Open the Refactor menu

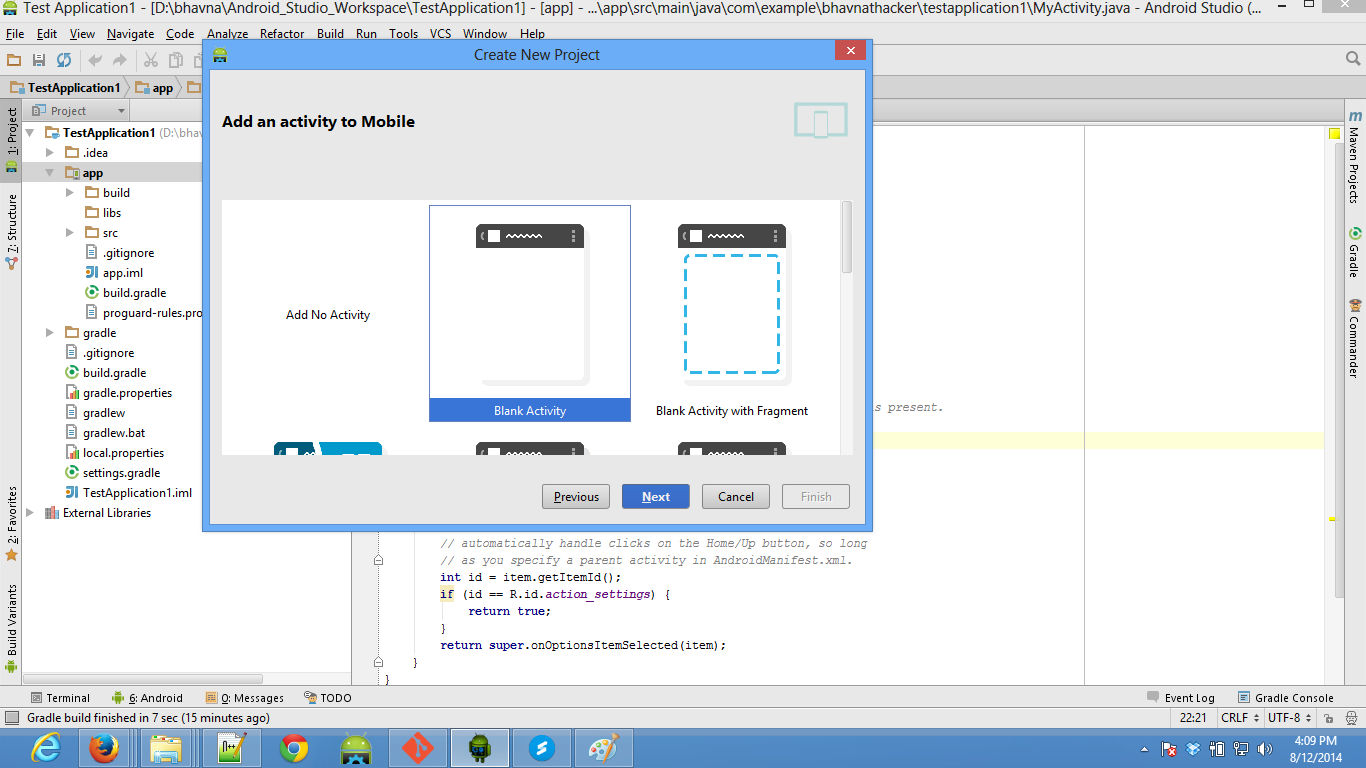pos(282,34)
